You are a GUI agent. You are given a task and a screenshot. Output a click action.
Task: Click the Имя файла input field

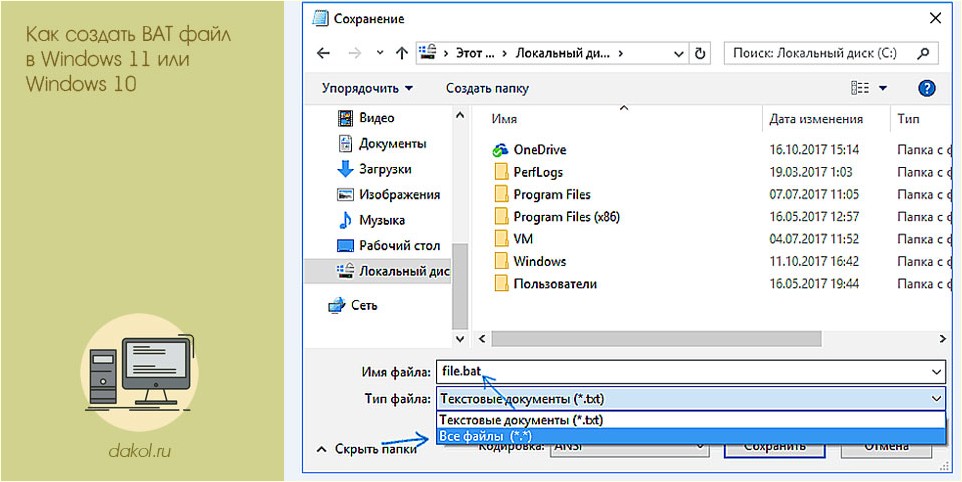[691, 372]
